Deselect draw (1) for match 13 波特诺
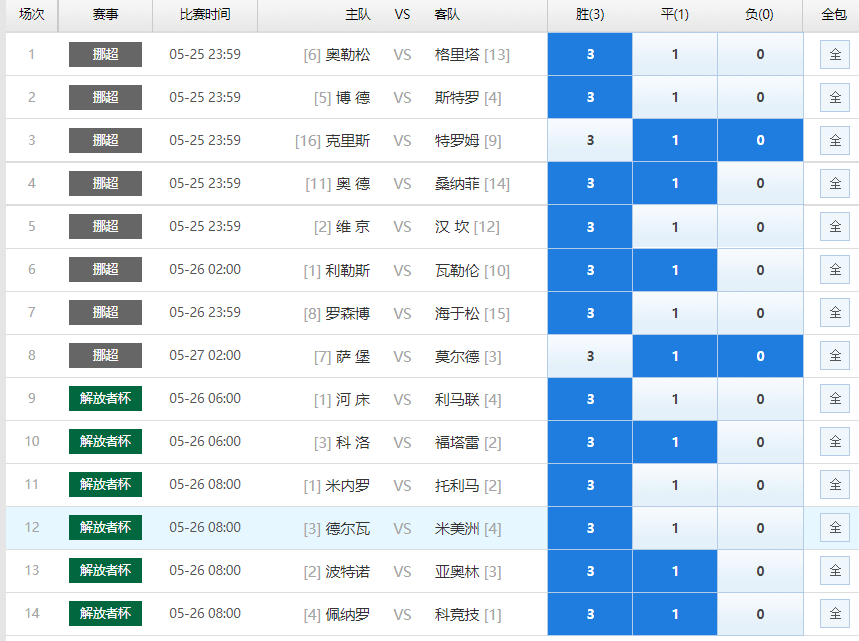 [675, 571]
